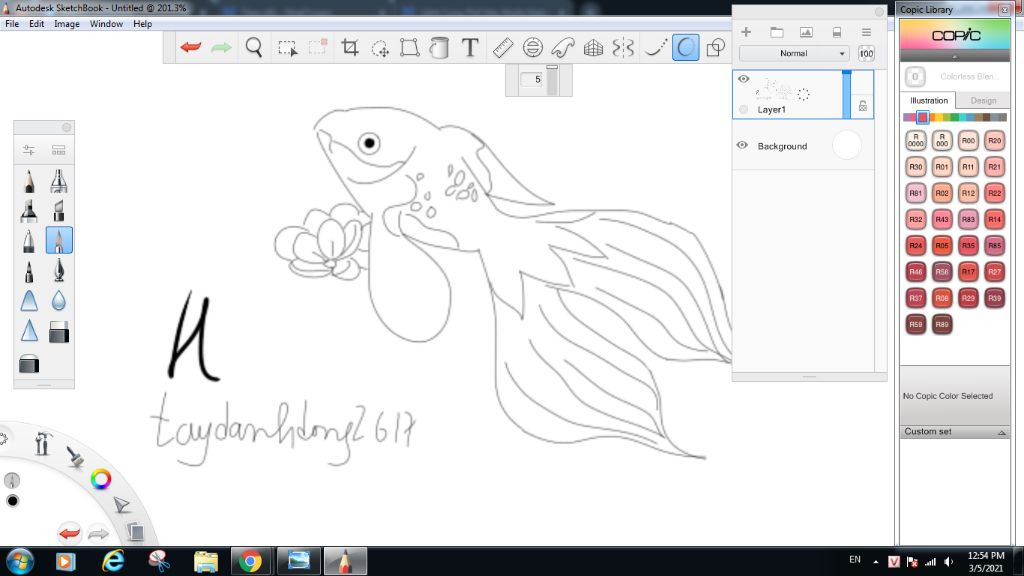The height and width of the screenshot is (576, 1024).
Task: Select the water drop smear brush
Action: coord(59,300)
